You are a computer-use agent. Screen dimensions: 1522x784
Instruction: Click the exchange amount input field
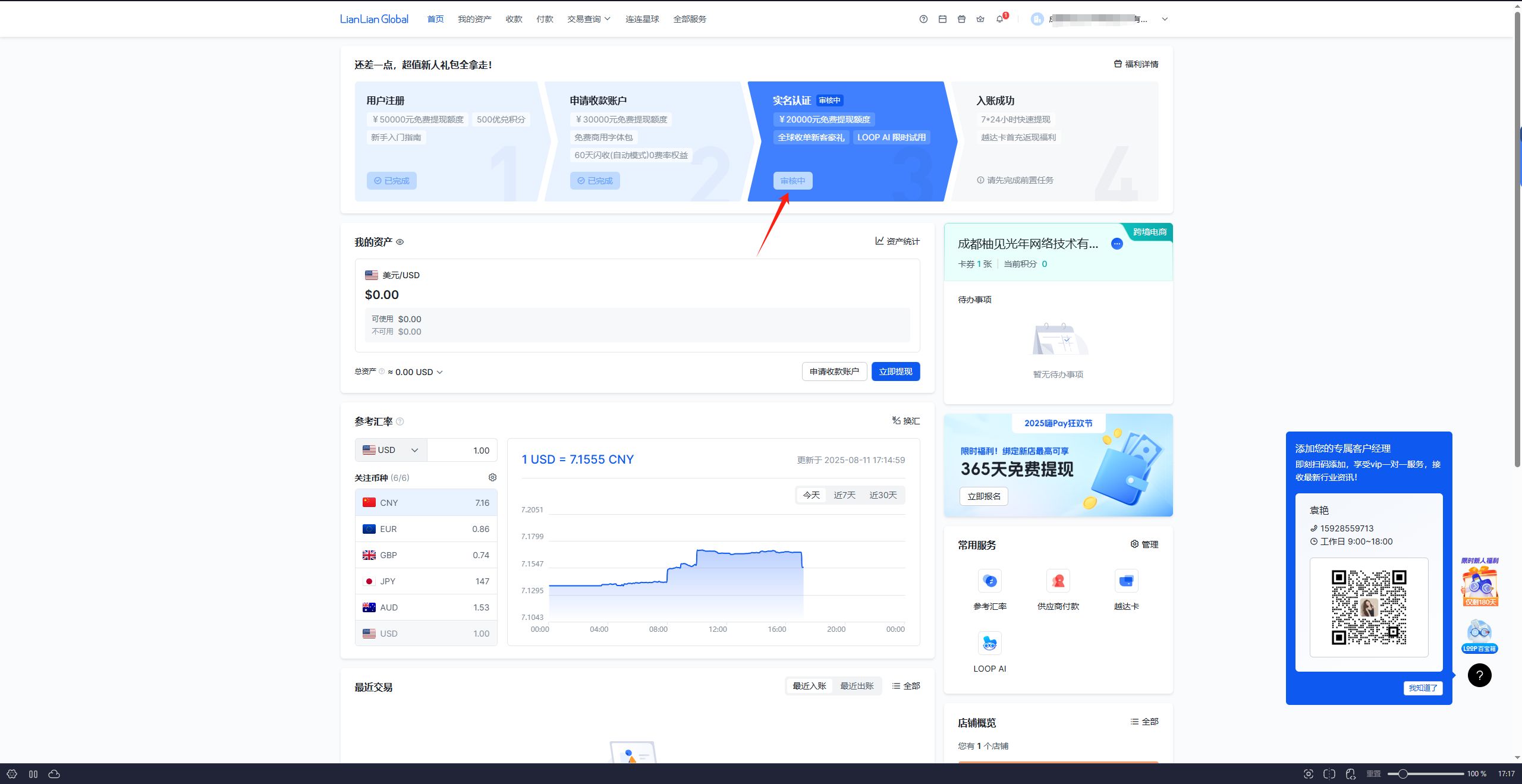(x=462, y=450)
